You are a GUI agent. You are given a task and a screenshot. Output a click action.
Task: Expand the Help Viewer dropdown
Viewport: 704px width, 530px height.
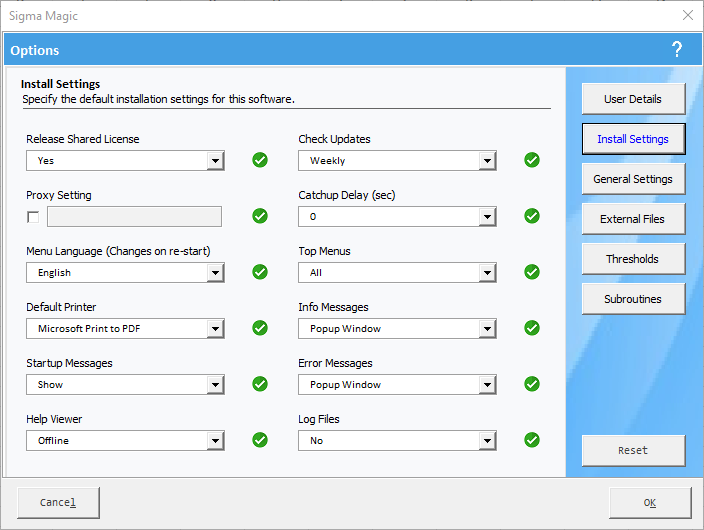click(x=215, y=441)
